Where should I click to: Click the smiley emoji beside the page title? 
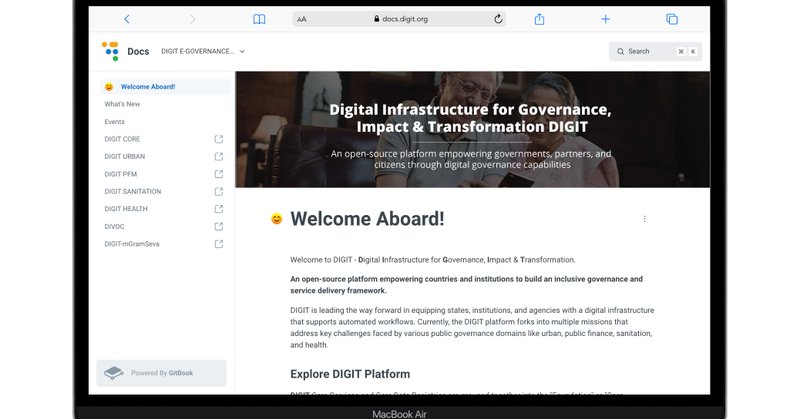(277, 219)
